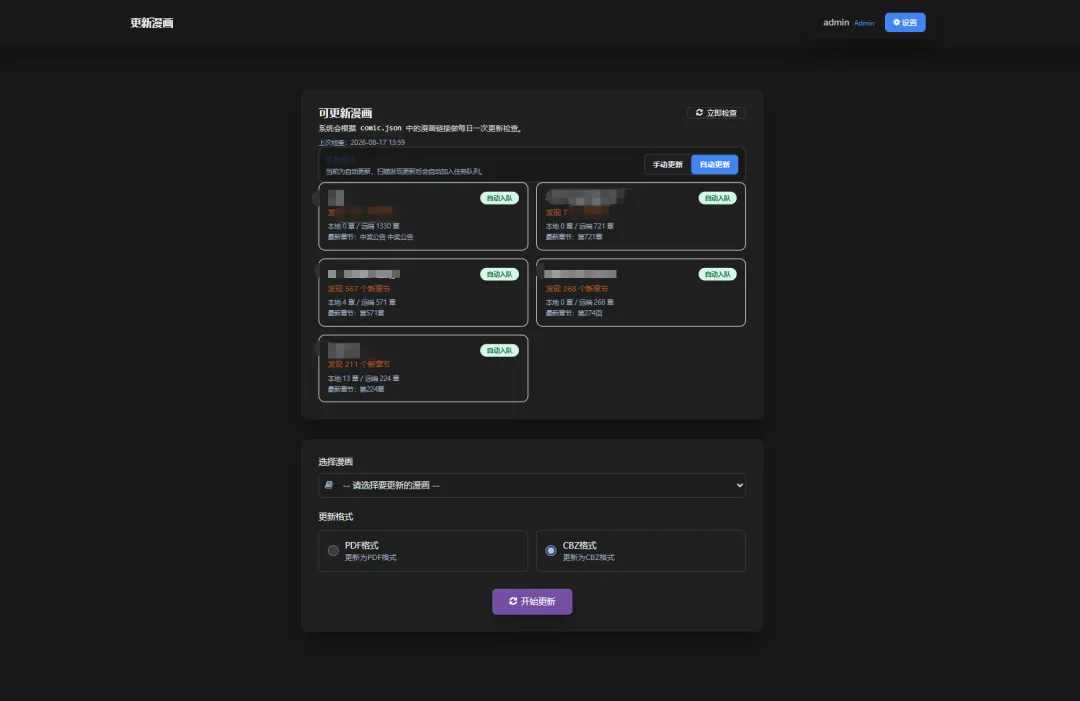This screenshot has width=1080, height=701.
Task: Click 自动入队 badge on 1330-chapter card
Action: tap(499, 198)
